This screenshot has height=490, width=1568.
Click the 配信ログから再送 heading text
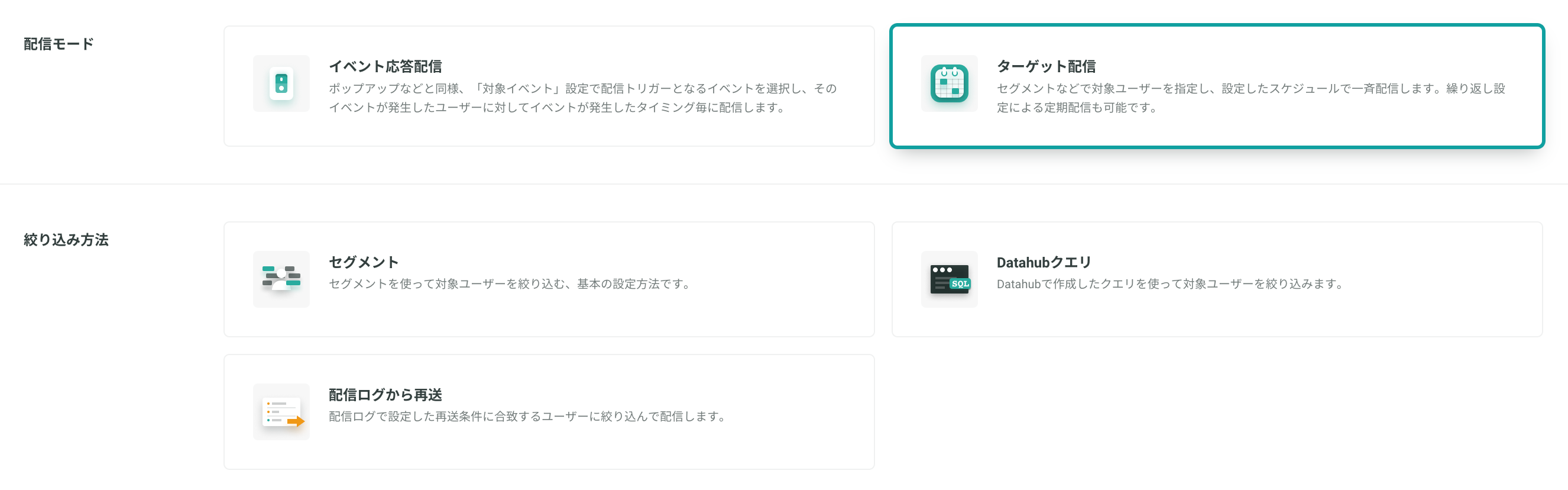385,395
